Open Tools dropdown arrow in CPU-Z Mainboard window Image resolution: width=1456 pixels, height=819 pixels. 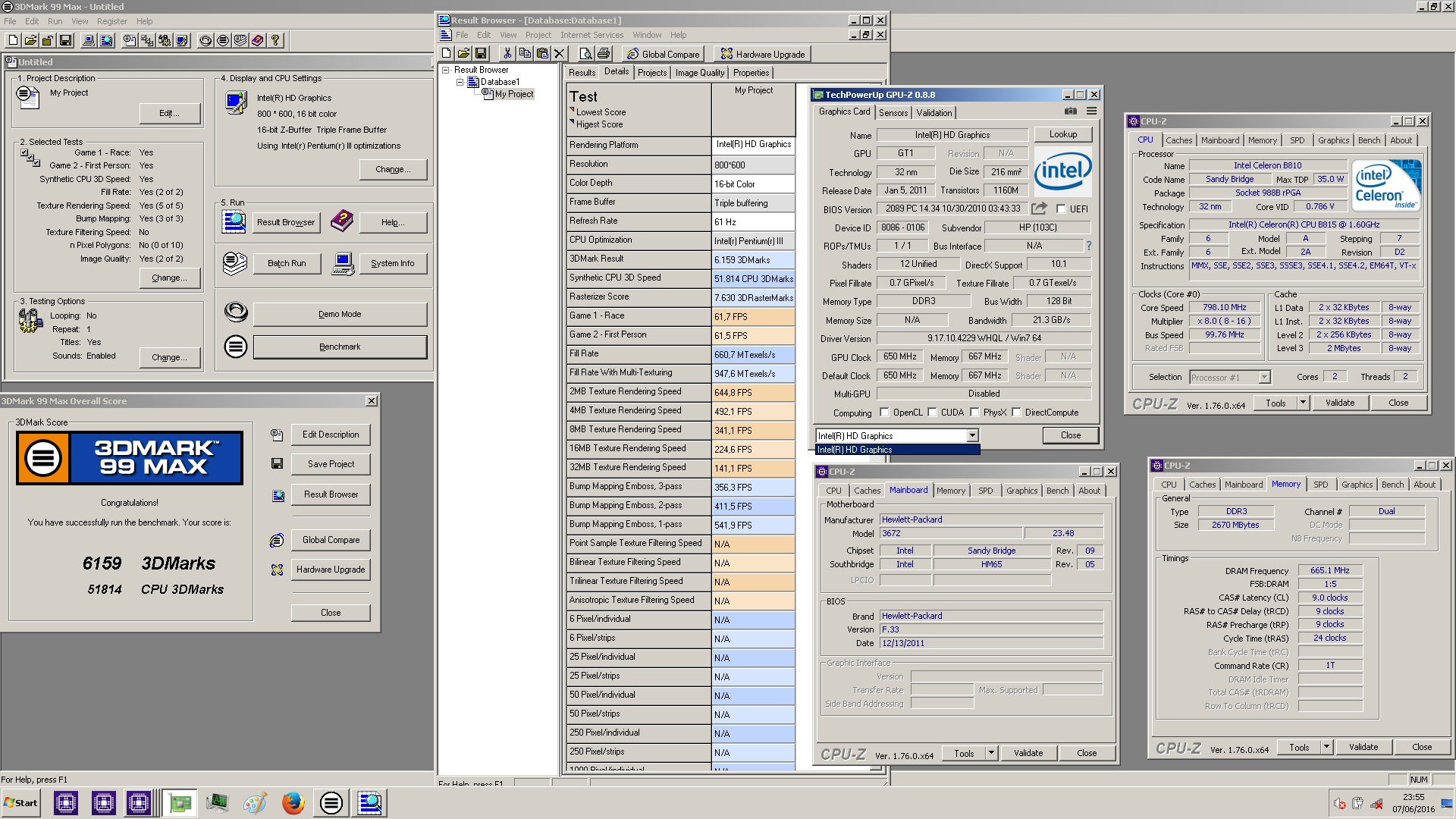click(991, 753)
